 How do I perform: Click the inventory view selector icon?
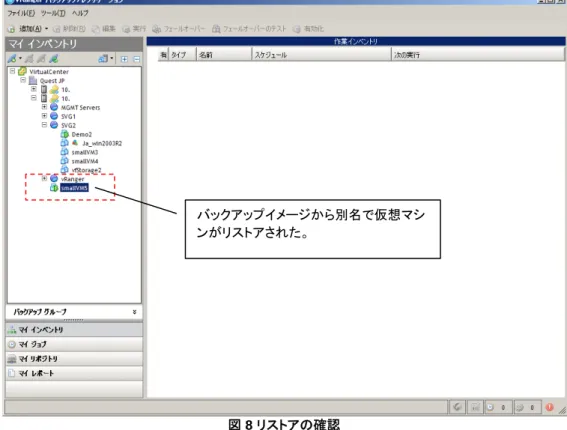pos(103,59)
